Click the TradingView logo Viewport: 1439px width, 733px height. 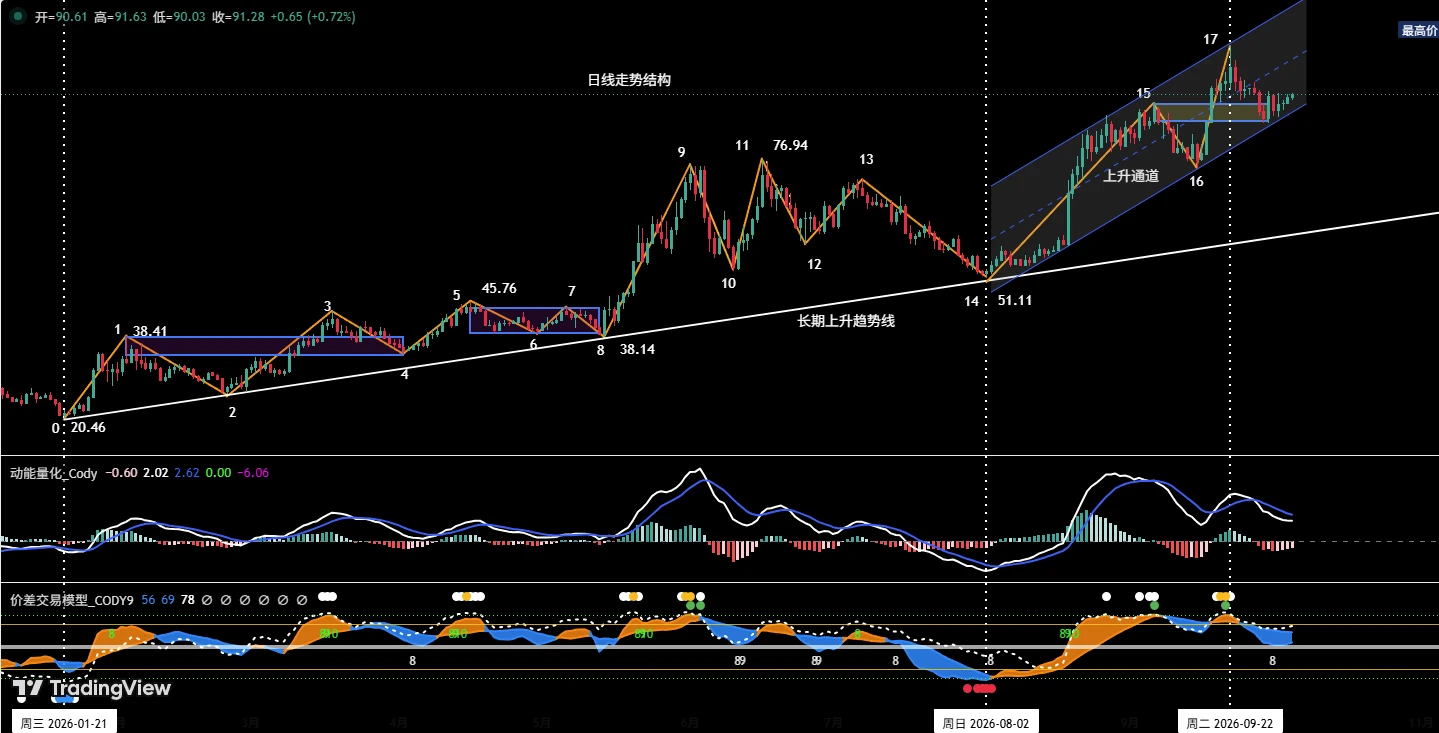(92, 688)
